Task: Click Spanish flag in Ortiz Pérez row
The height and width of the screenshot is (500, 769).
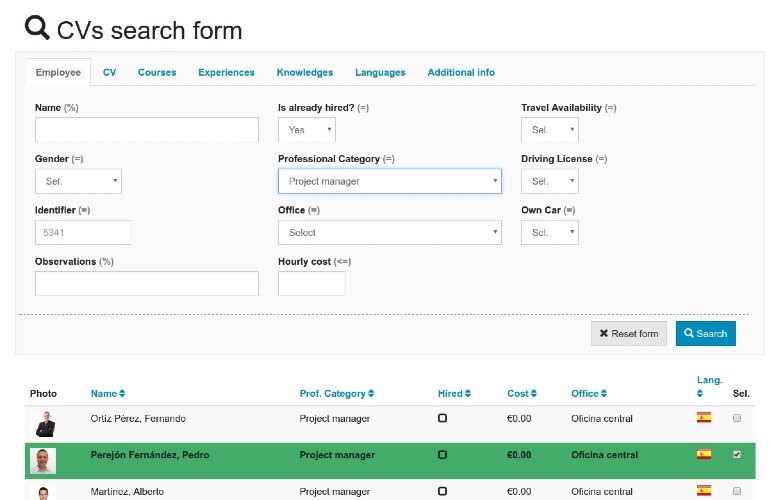Action: (704, 418)
